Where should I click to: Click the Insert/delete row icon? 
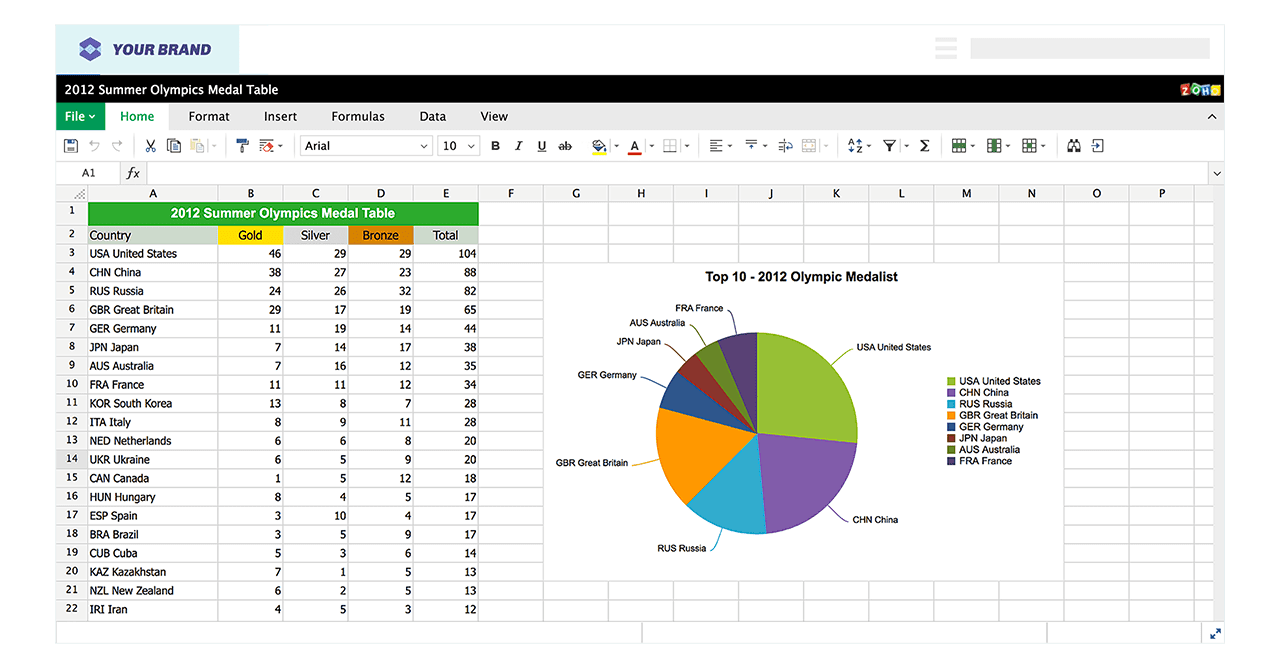click(x=959, y=146)
